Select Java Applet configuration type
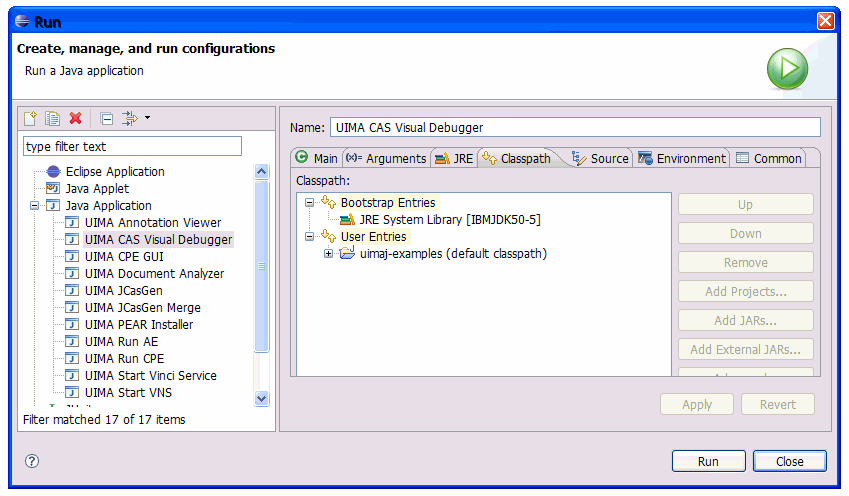Image resolution: width=849 pixels, height=496 pixels. point(97,189)
